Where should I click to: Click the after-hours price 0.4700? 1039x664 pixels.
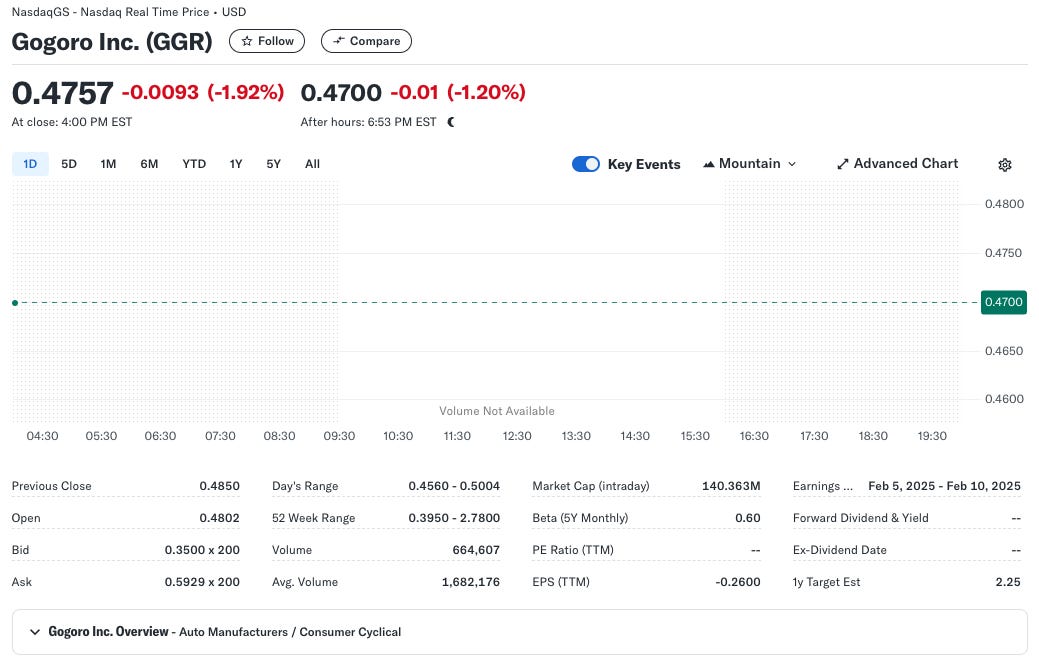pyautogui.click(x=341, y=92)
